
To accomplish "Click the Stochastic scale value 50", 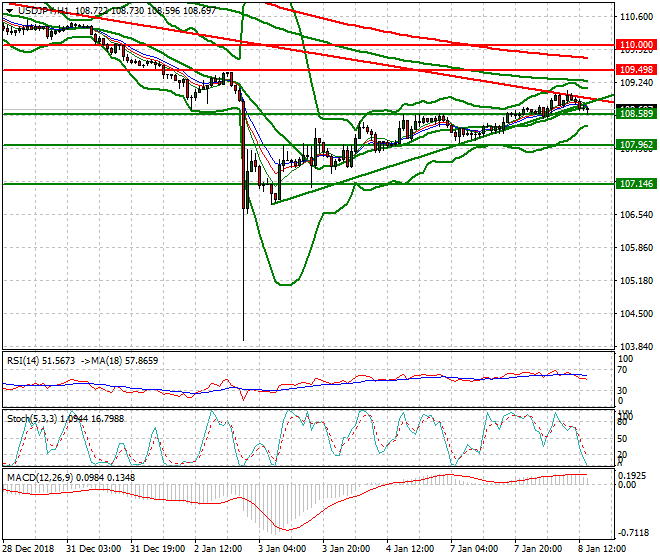I will 622,439.
